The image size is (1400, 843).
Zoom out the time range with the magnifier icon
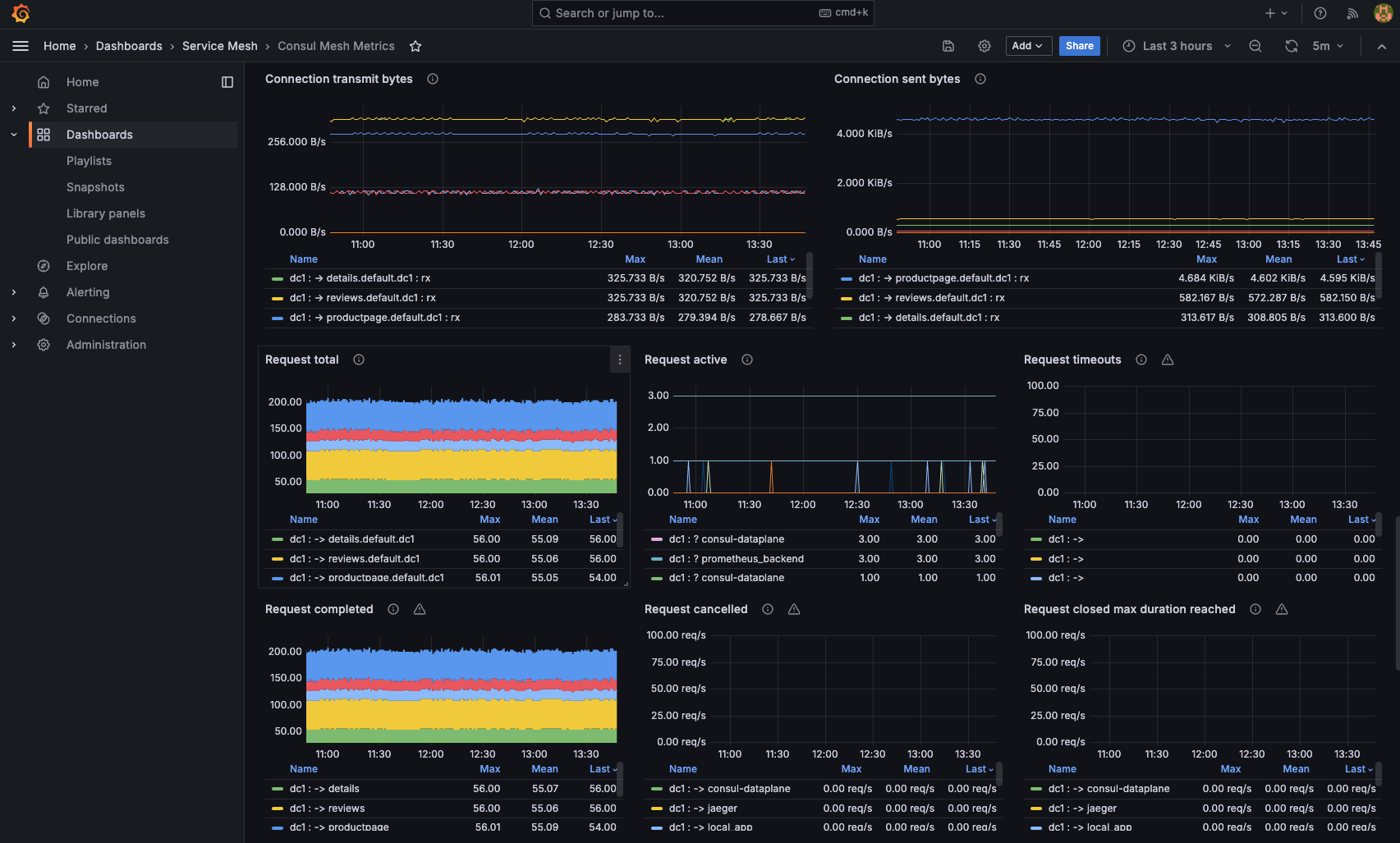(x=1255, y=46)
